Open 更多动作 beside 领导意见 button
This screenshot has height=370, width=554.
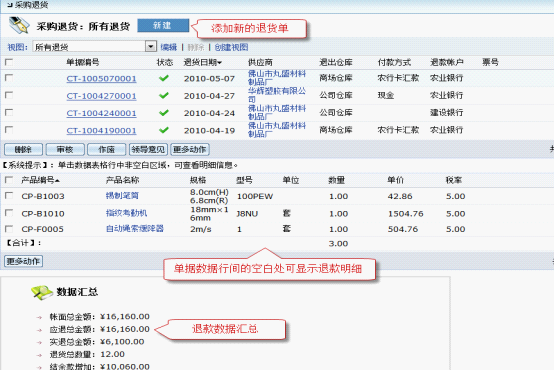[x=190, y=149]
